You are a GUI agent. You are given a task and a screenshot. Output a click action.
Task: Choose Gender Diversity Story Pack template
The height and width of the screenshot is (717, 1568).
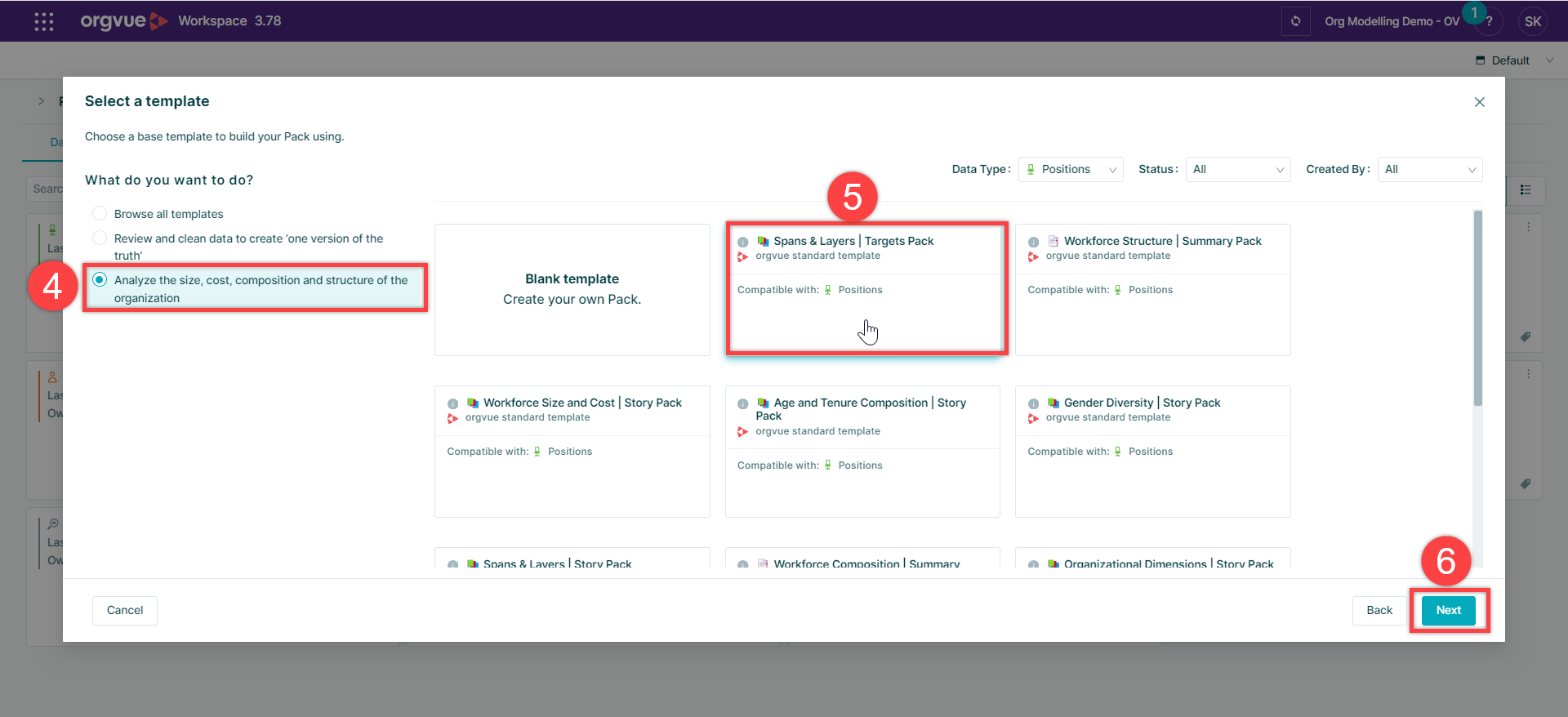click(1153, 452)
